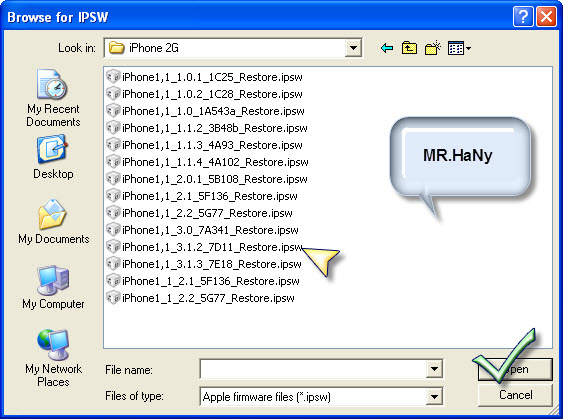
Task: Select iPhone1_1_2.1_5F136_Restore.ipsw
Action: [203, 281]
